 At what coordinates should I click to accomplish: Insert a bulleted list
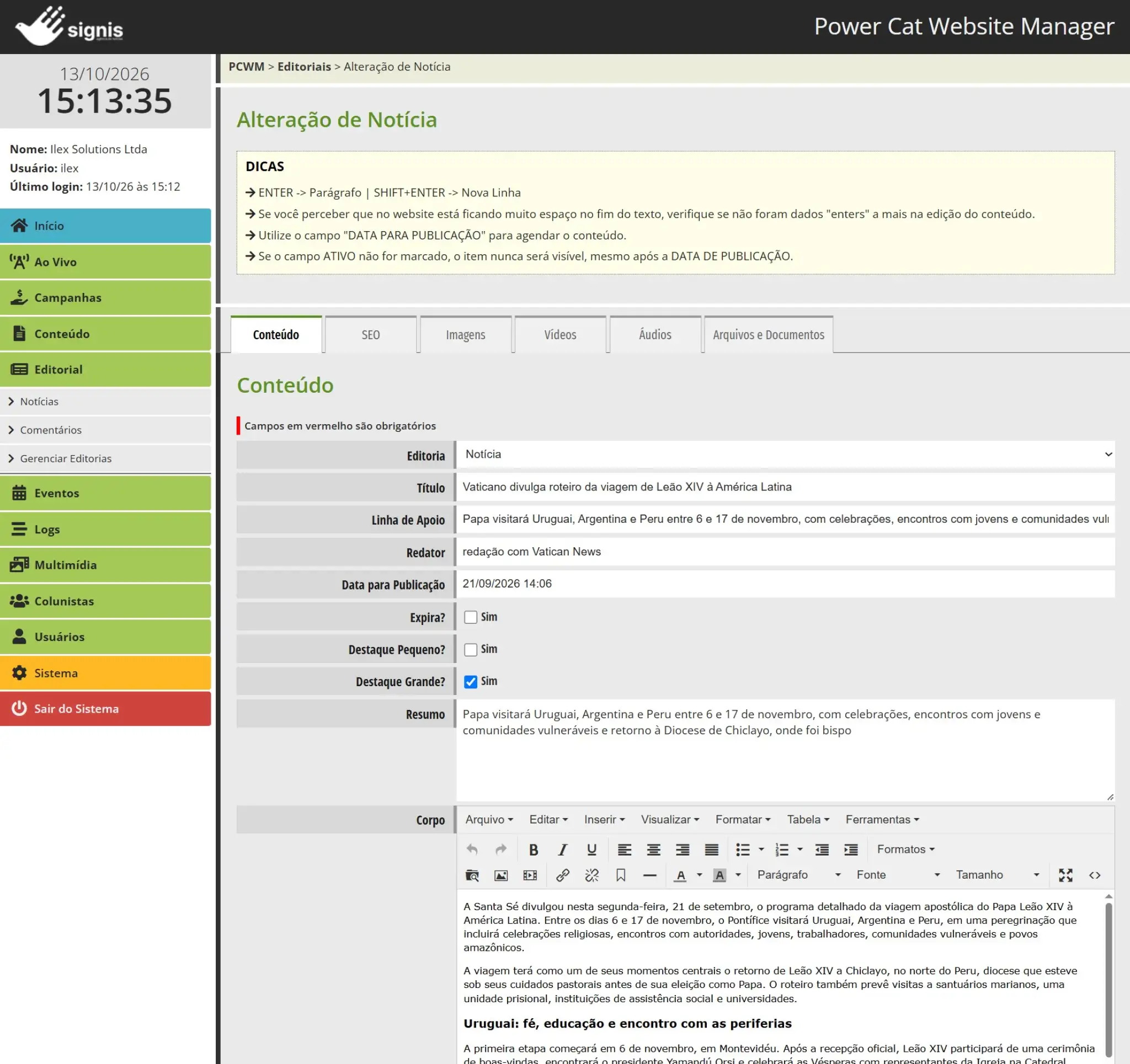742,849
